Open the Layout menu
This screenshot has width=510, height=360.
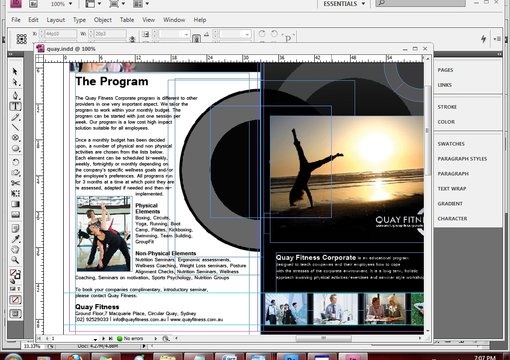(x=56, y=20)
